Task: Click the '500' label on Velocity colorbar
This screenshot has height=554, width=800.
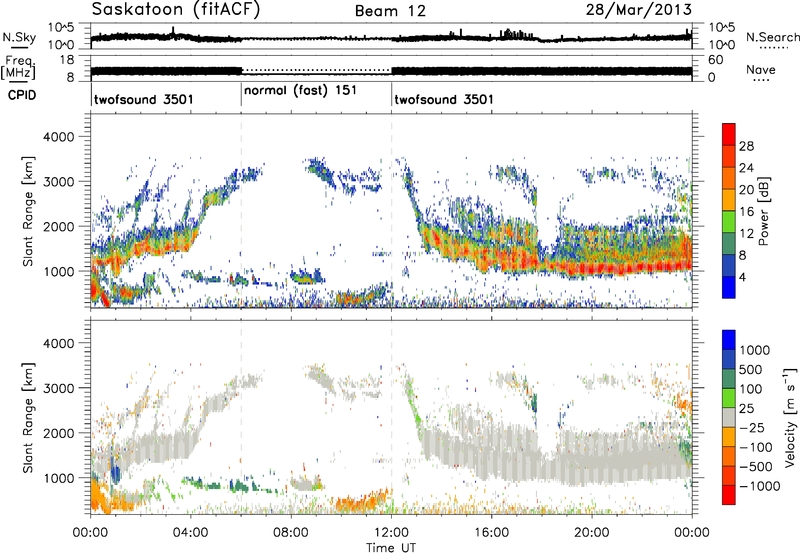Action: (x=751, y=370)
